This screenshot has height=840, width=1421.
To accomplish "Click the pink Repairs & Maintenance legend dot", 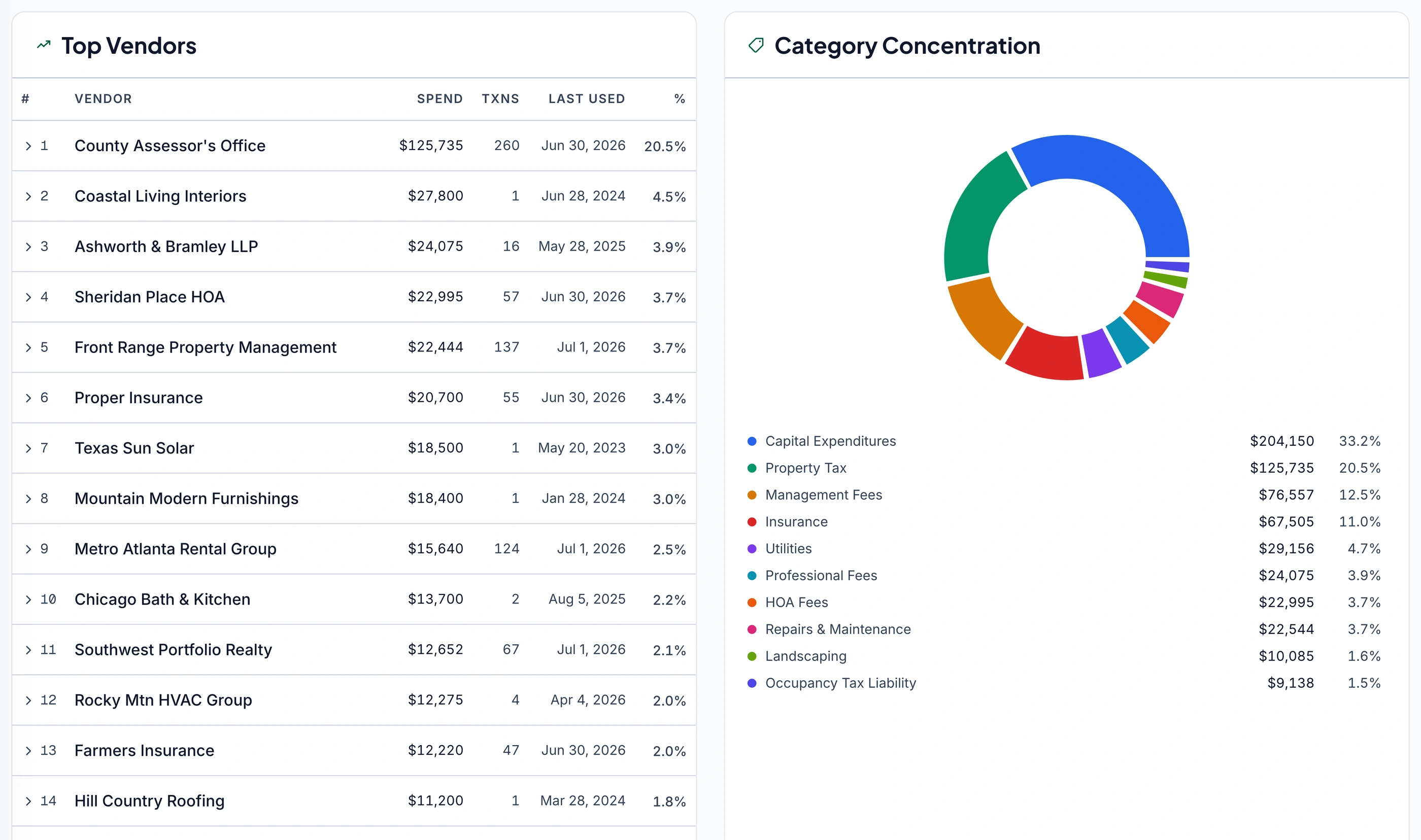I will [752, 629].
